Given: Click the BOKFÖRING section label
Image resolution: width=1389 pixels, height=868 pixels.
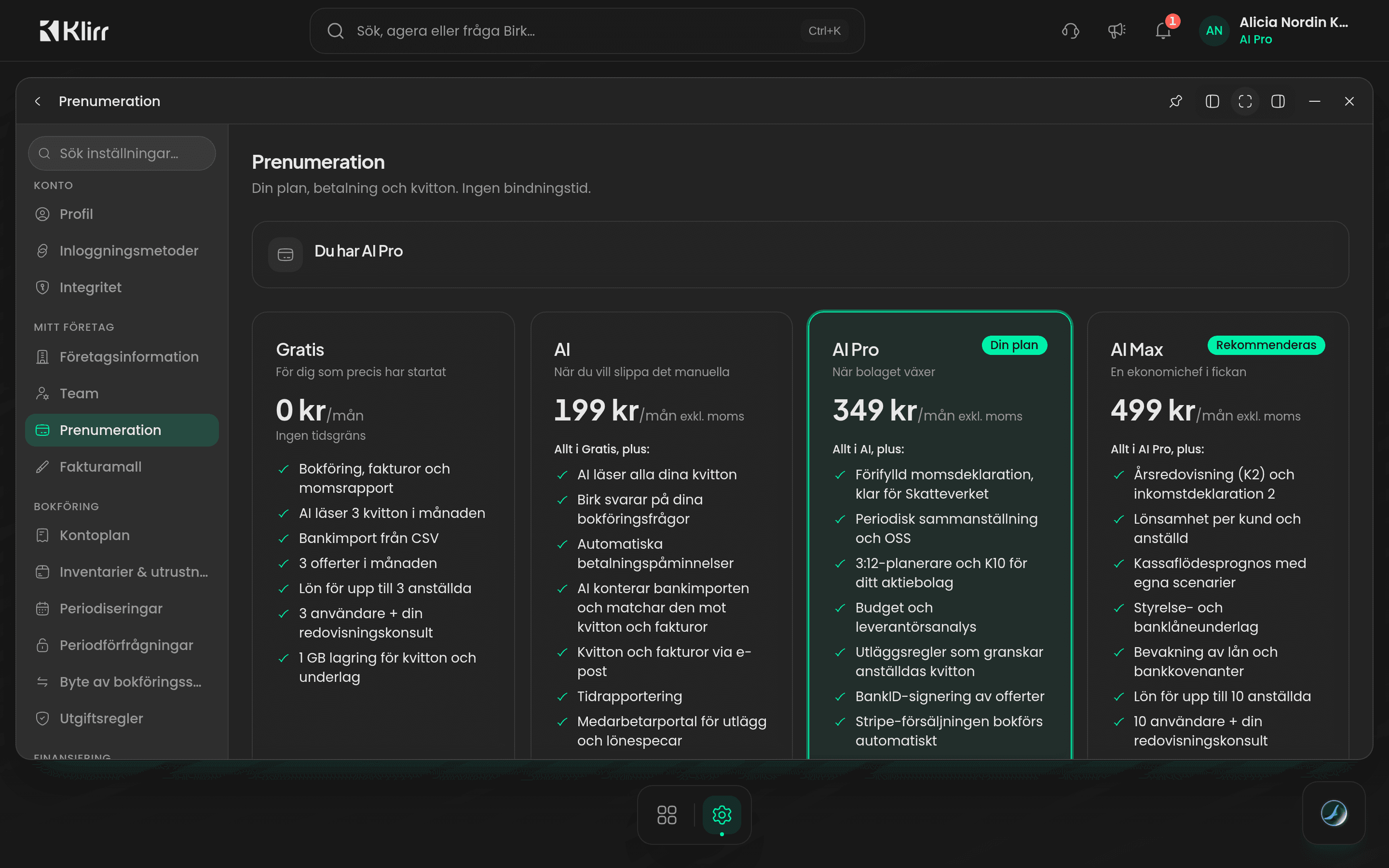Looking at the screenshot, I should coord(66,506).
